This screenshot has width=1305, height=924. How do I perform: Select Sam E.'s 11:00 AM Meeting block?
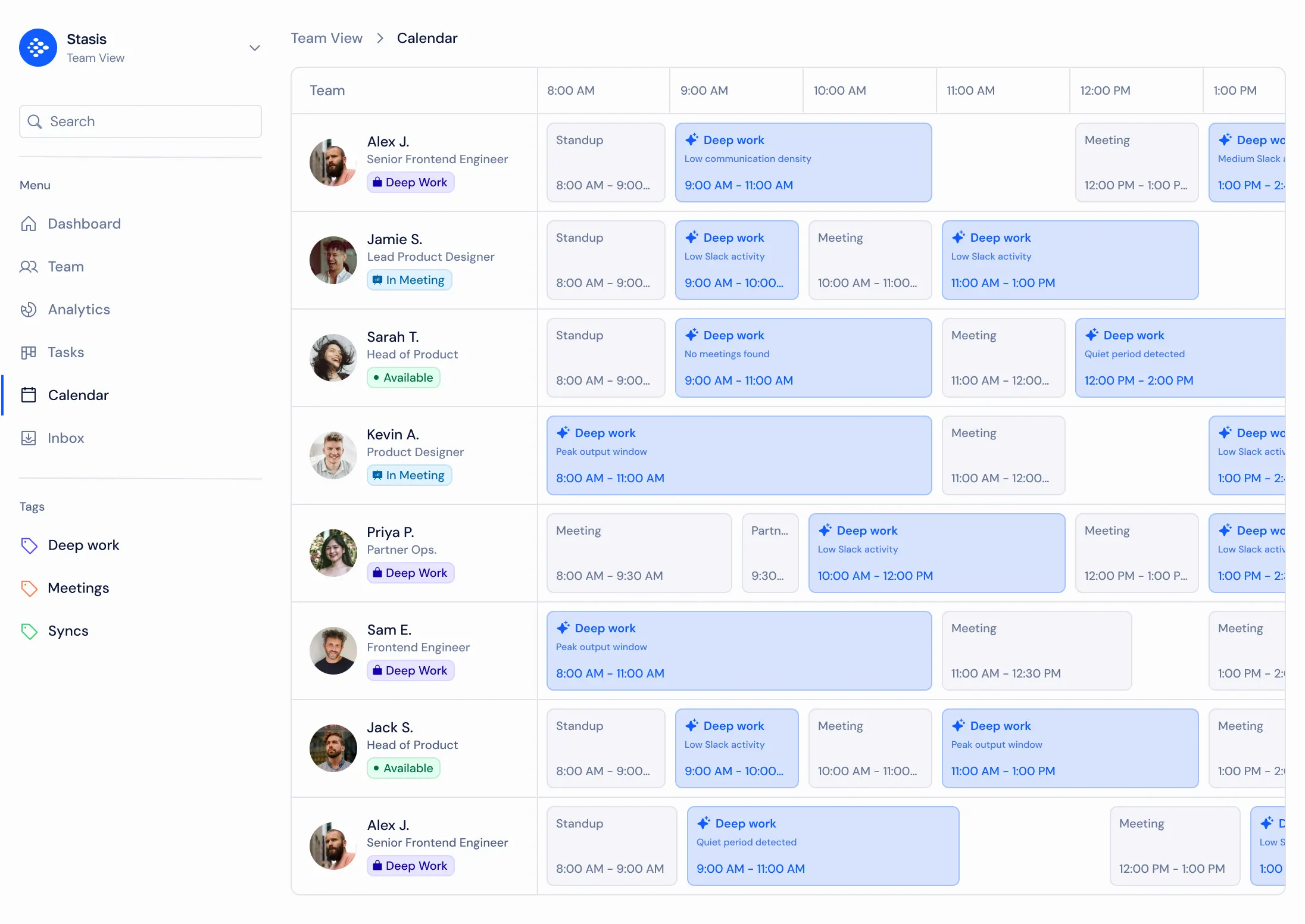pos(1036,651)
